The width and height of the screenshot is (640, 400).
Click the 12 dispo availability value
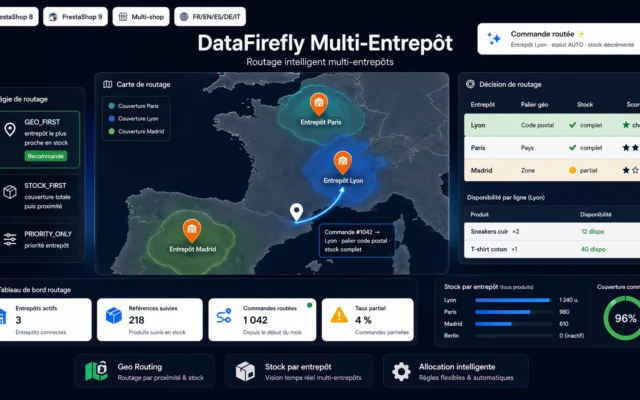point(592,231)
